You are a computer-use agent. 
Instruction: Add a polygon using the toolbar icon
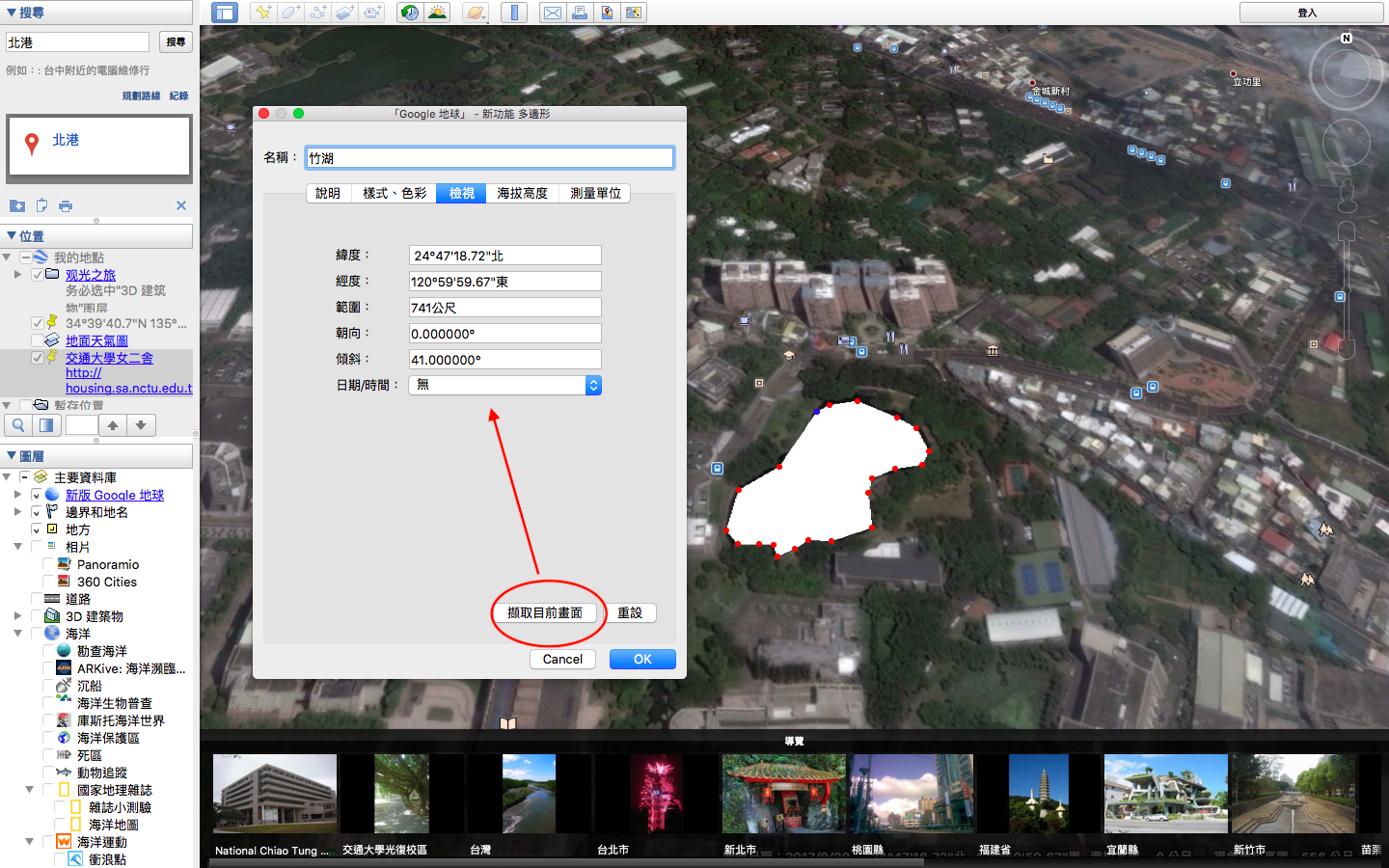coord(290,13)
